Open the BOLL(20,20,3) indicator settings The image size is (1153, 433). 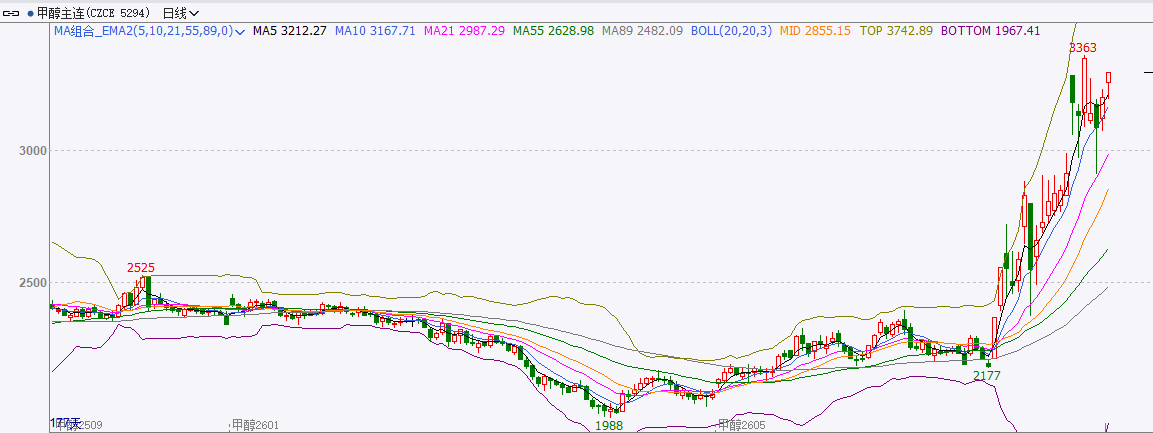729,31
